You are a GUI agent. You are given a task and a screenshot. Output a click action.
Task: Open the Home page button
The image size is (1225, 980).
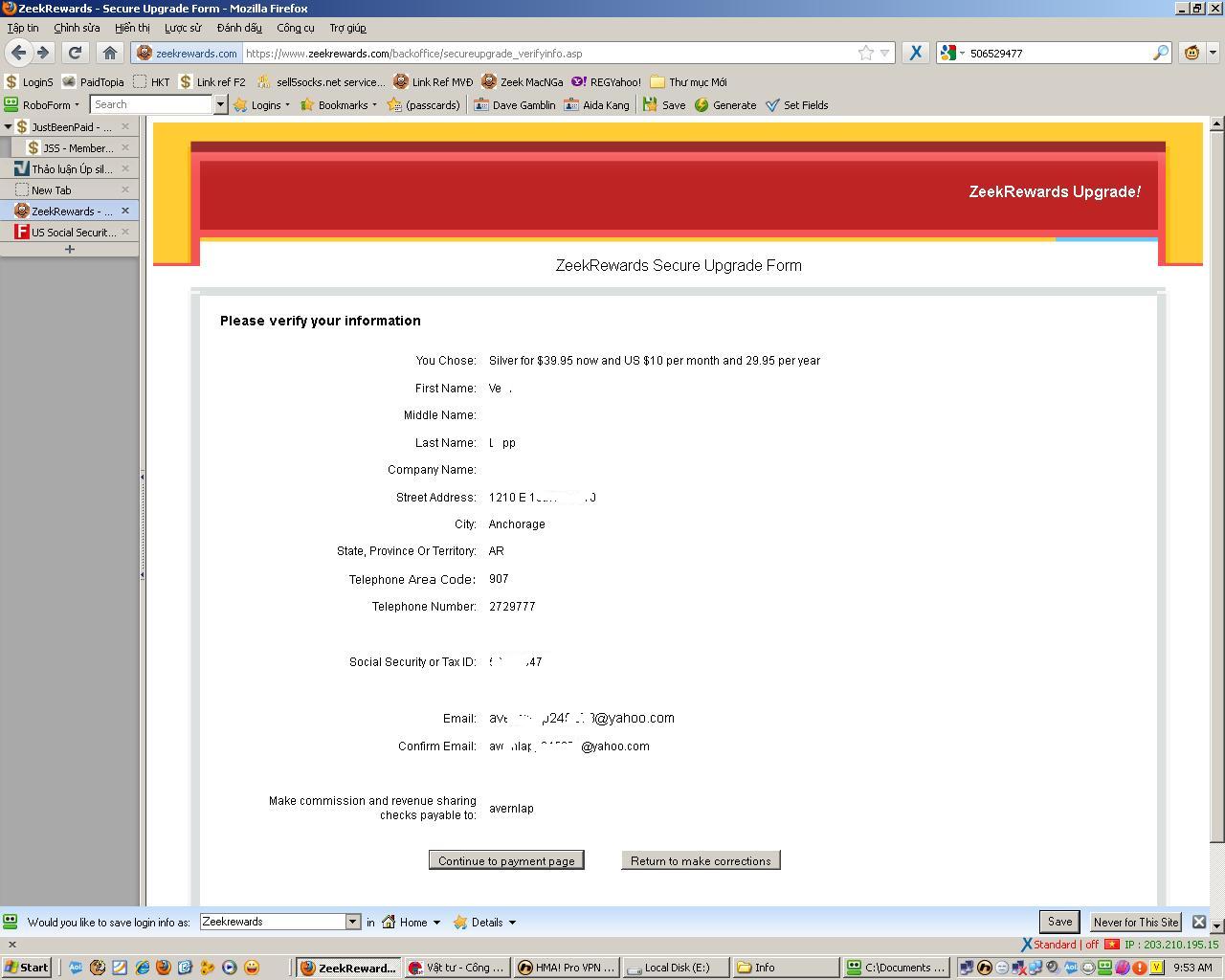(x=110, y=53)
